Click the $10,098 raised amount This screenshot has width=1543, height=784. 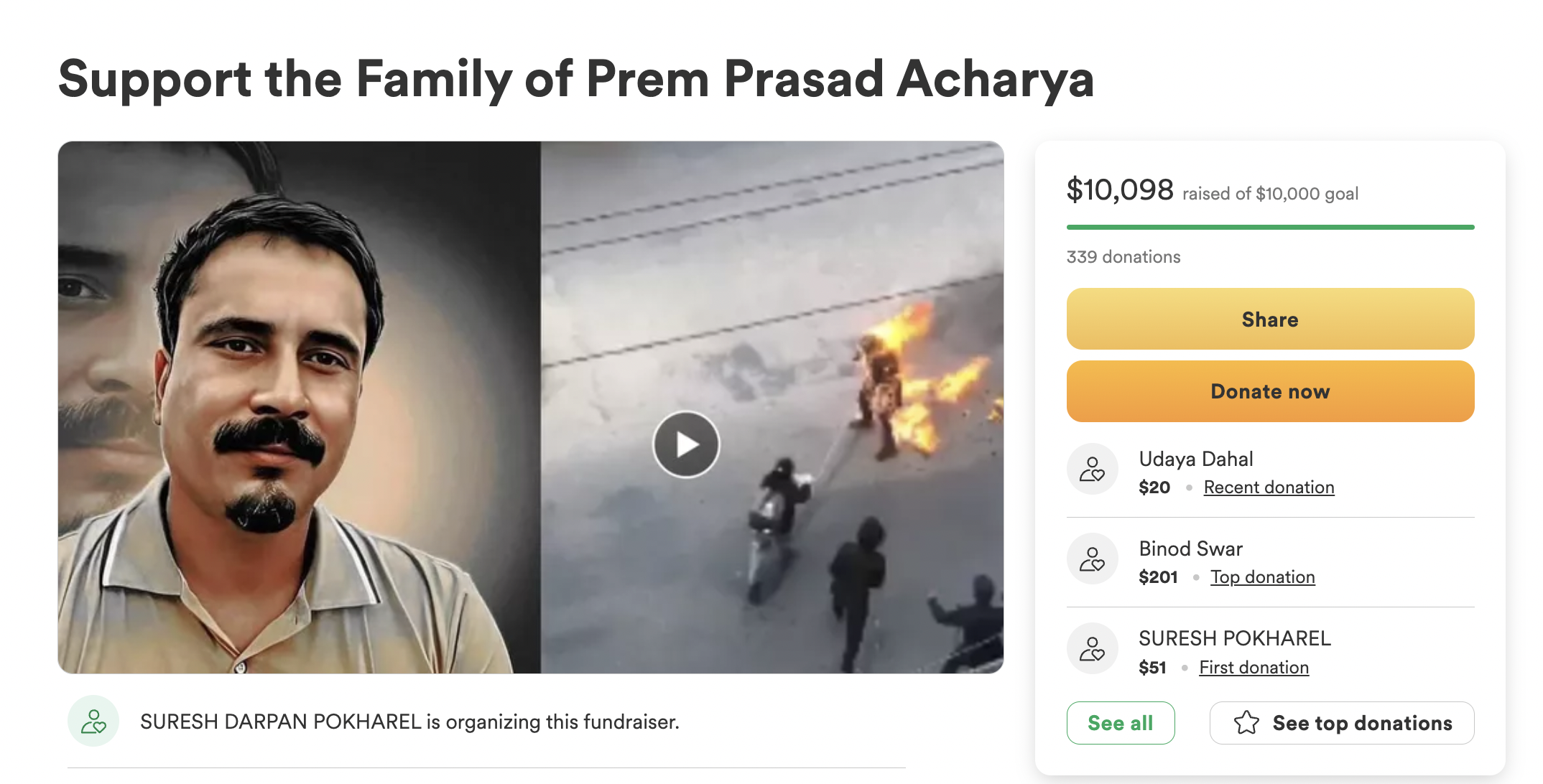(1119, 190)
